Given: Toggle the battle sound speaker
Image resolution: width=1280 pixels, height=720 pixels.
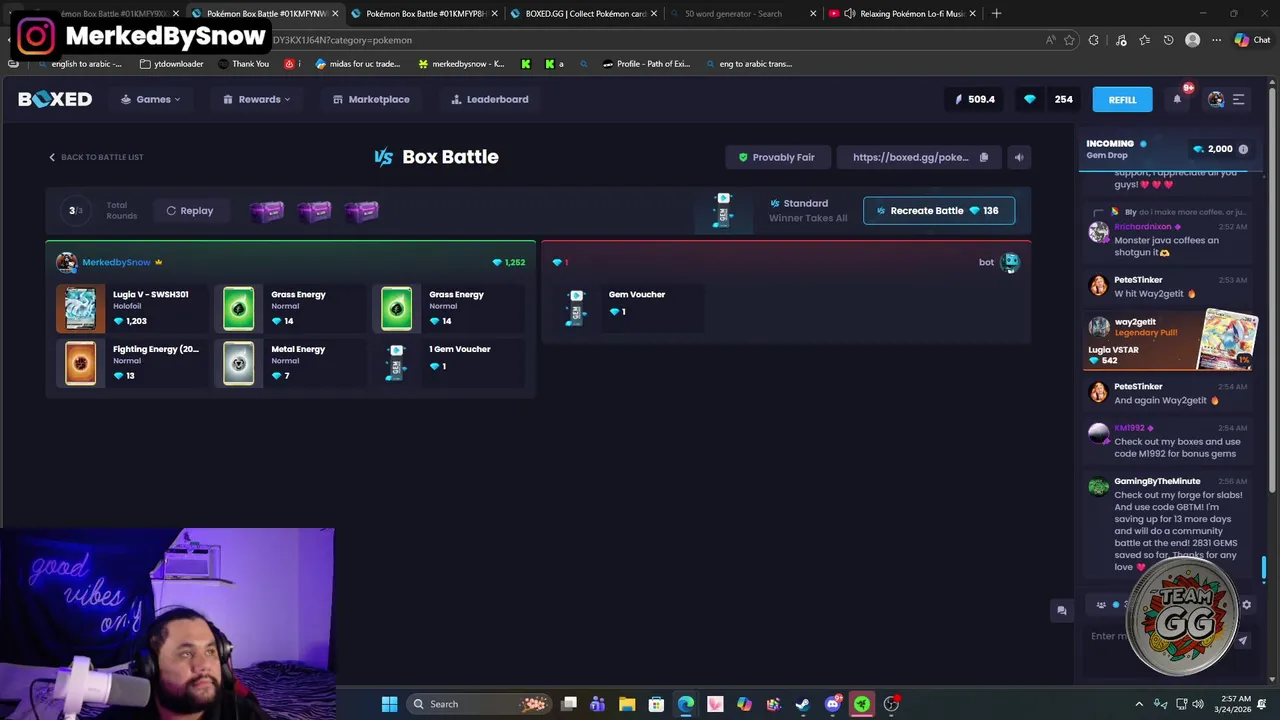Looking at the screenshot, I should click(x=1019, y=157).
